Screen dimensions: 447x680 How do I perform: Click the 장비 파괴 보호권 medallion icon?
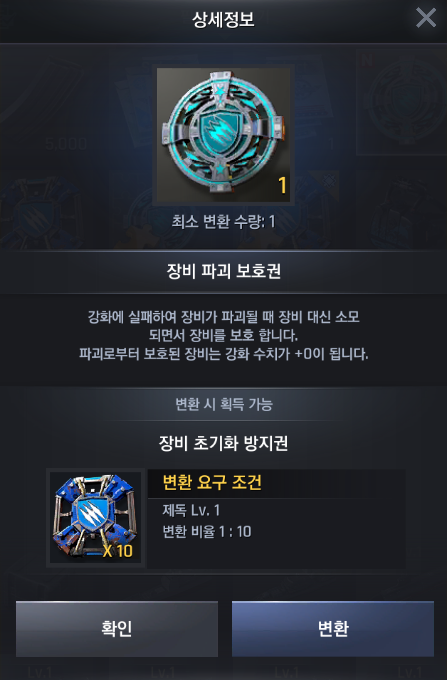point(223,135)
